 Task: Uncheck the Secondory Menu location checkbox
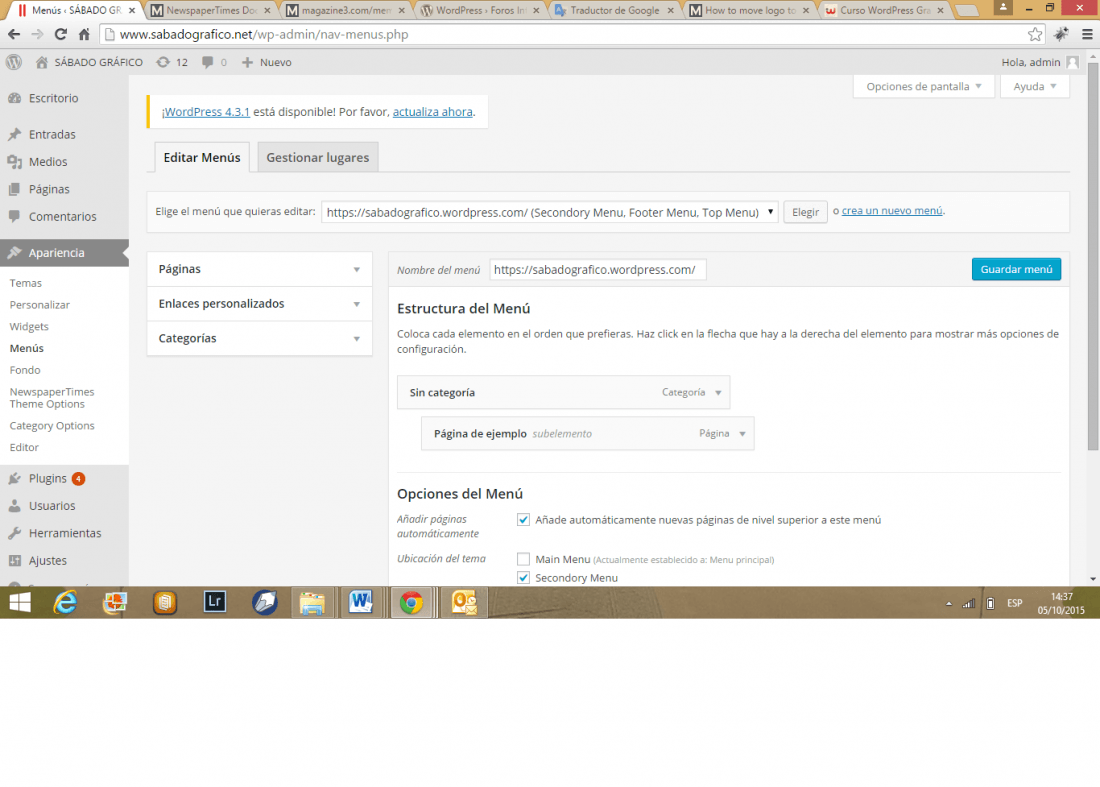pos(523,578)
